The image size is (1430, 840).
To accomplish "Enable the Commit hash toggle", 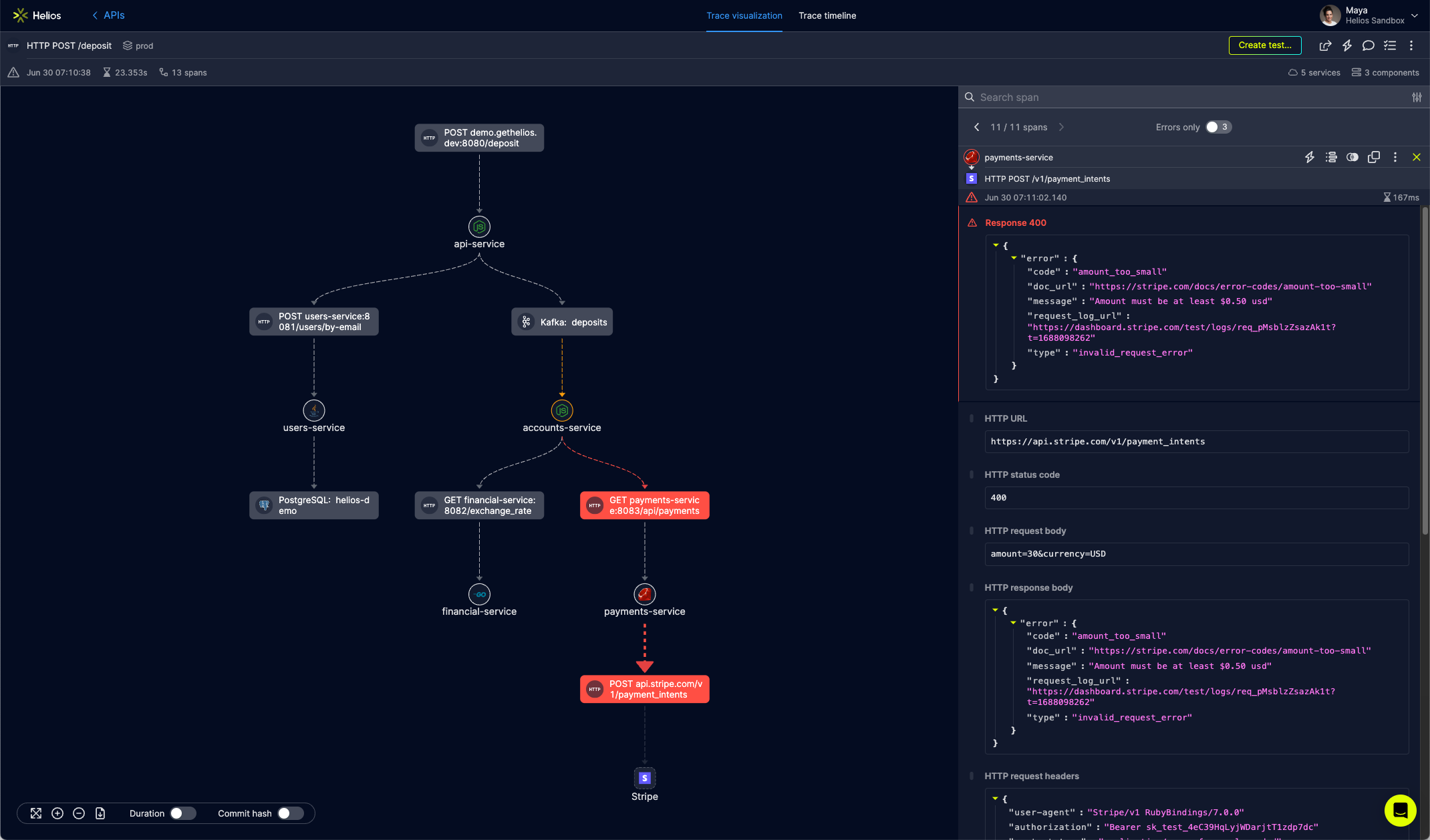I will [x=289, y=813].
